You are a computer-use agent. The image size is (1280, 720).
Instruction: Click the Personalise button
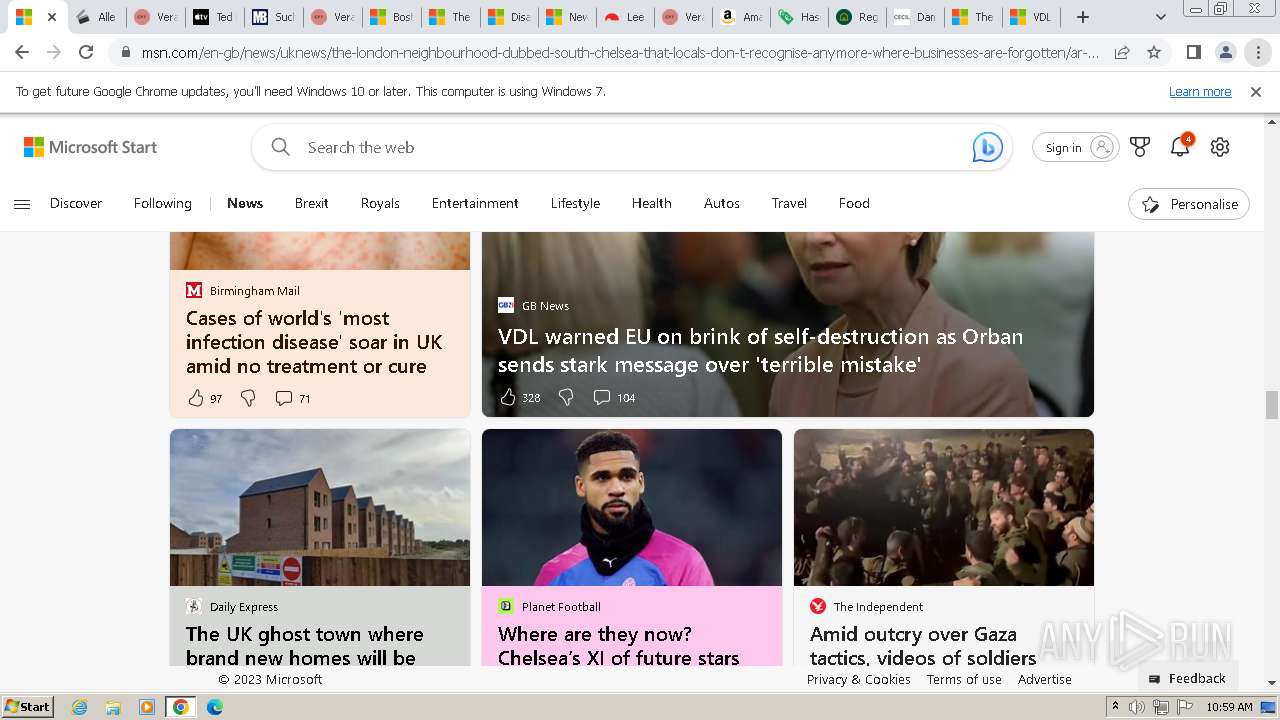1189,204
